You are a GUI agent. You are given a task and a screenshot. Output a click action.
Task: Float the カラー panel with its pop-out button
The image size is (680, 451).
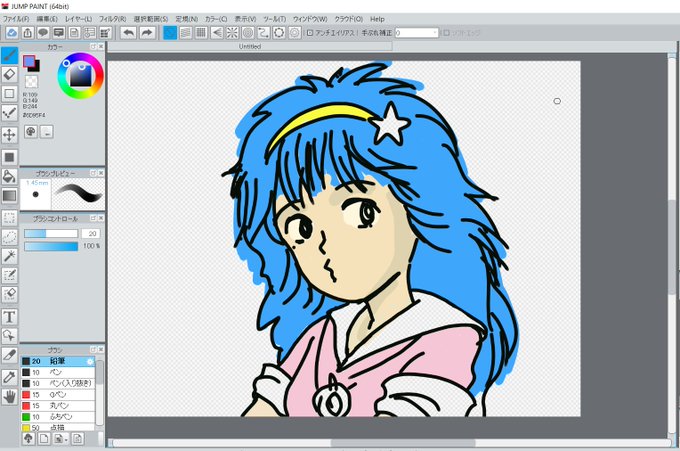93,46
